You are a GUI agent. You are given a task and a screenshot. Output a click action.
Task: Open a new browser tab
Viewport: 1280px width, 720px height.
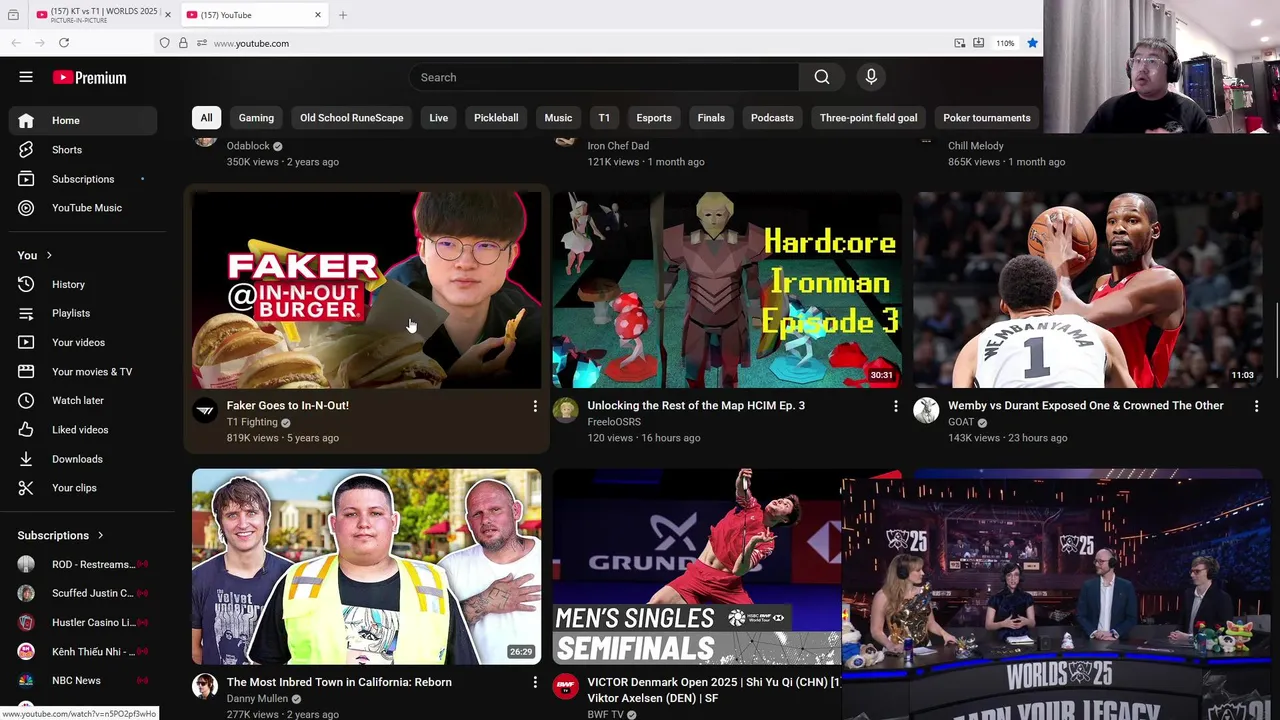coord(343,15)
